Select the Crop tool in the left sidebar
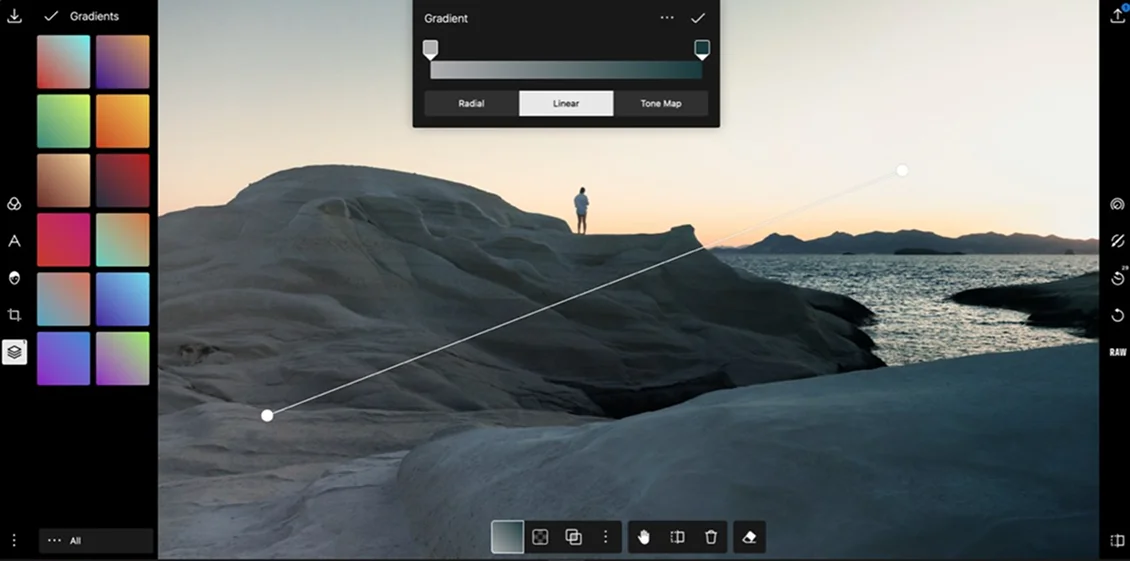 click(14, 315)
